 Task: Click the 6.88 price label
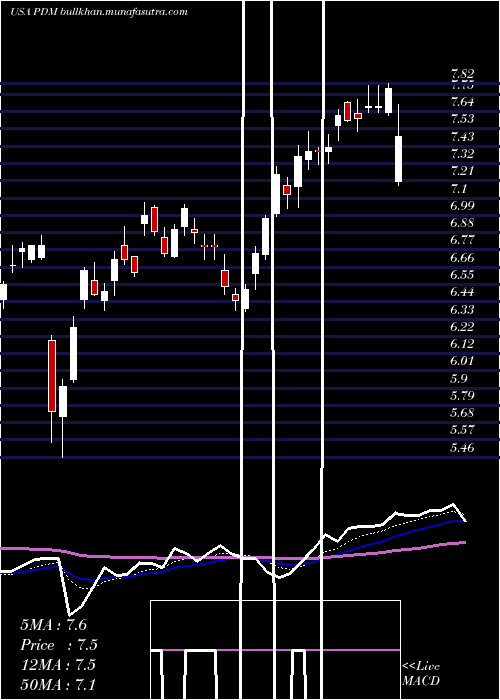[x=462, y=223]
